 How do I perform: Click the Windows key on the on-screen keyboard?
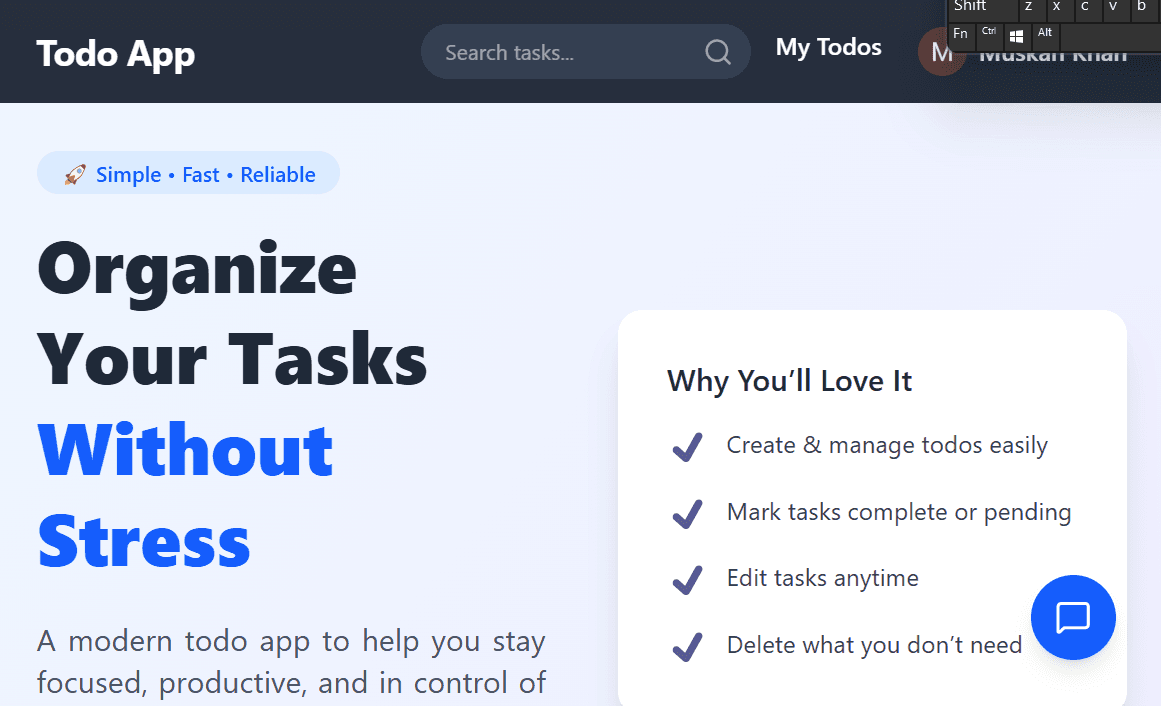tap(1017, 36)
